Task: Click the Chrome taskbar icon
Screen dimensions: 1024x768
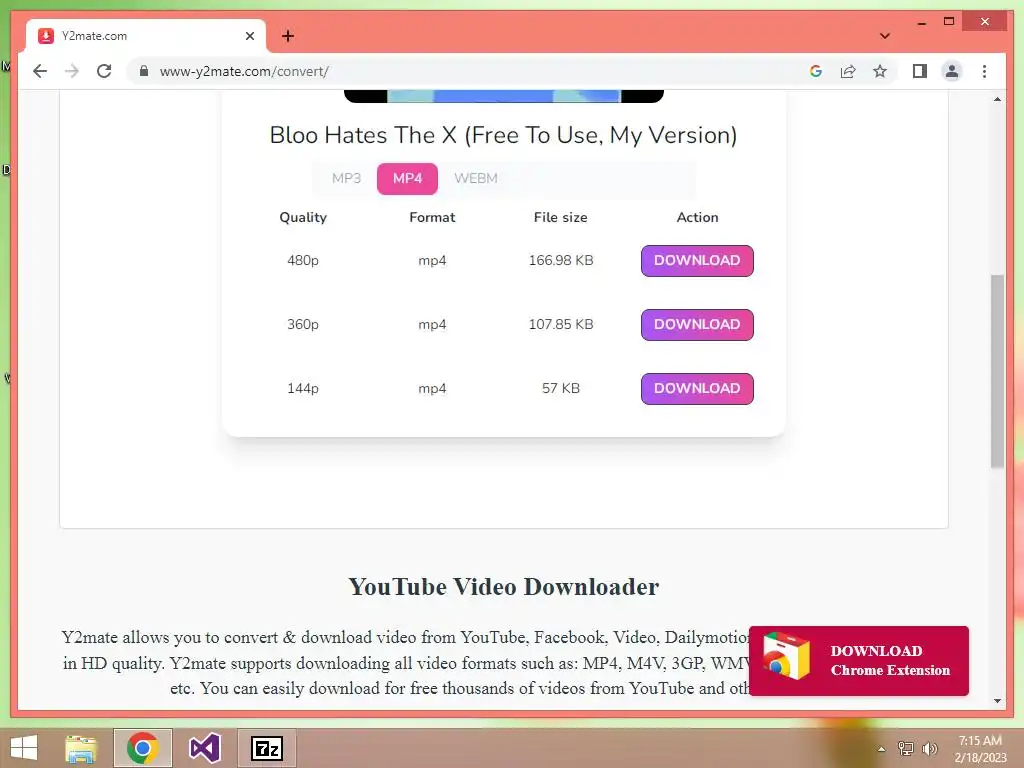Action: click(x=143, y=748)
